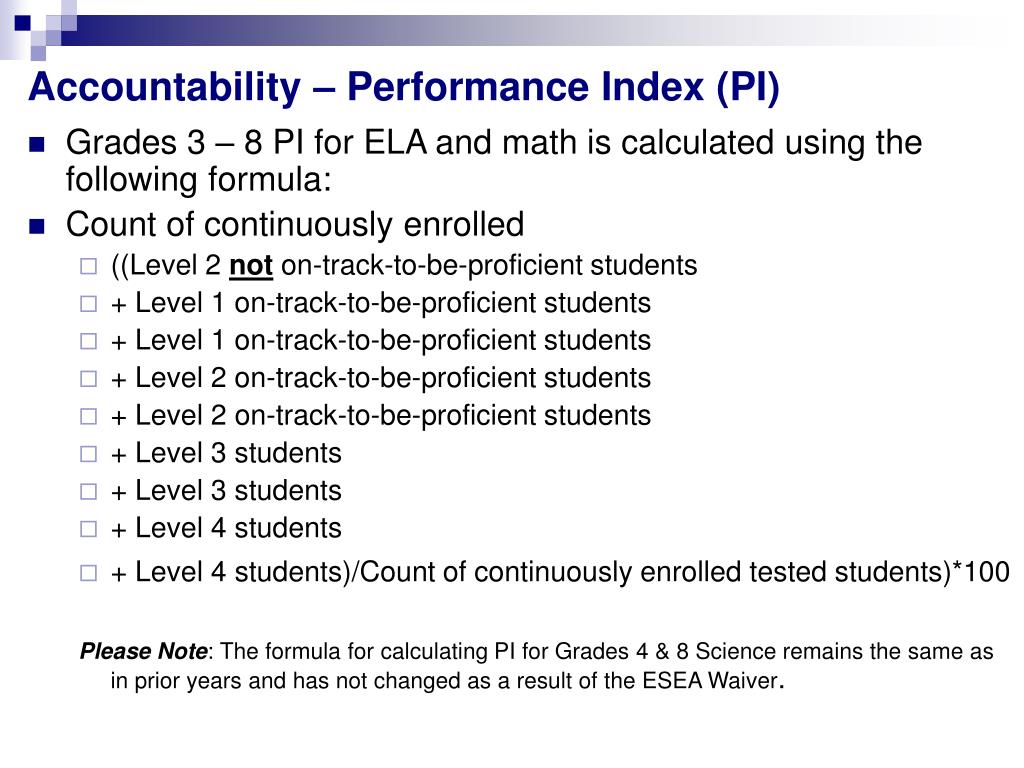Click the bold italic "Please Note" text

(143, 653)
